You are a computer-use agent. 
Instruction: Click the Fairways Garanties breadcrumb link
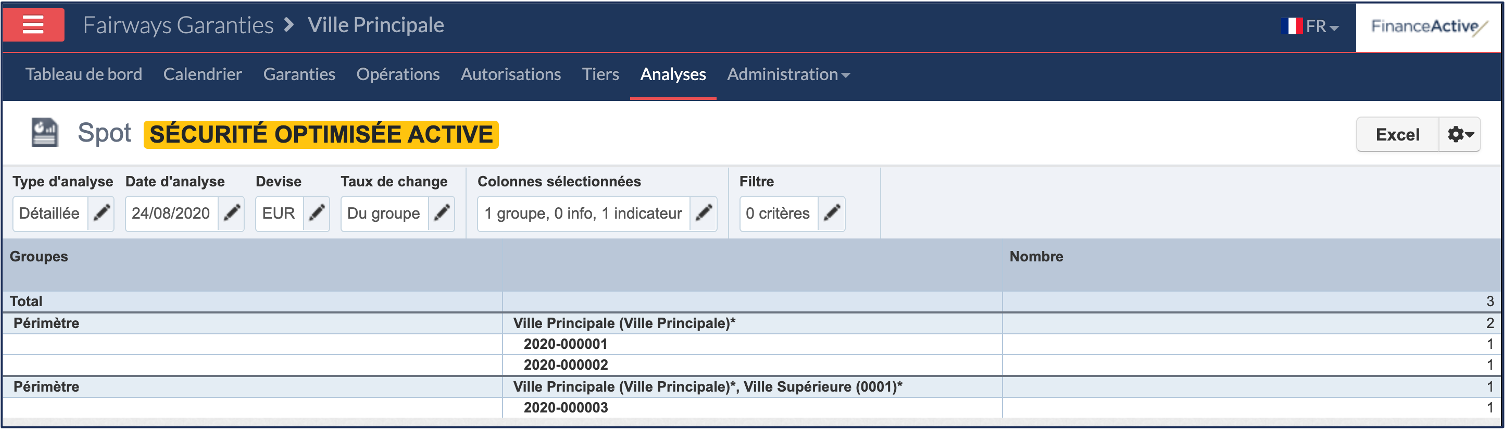coord(178,25)
